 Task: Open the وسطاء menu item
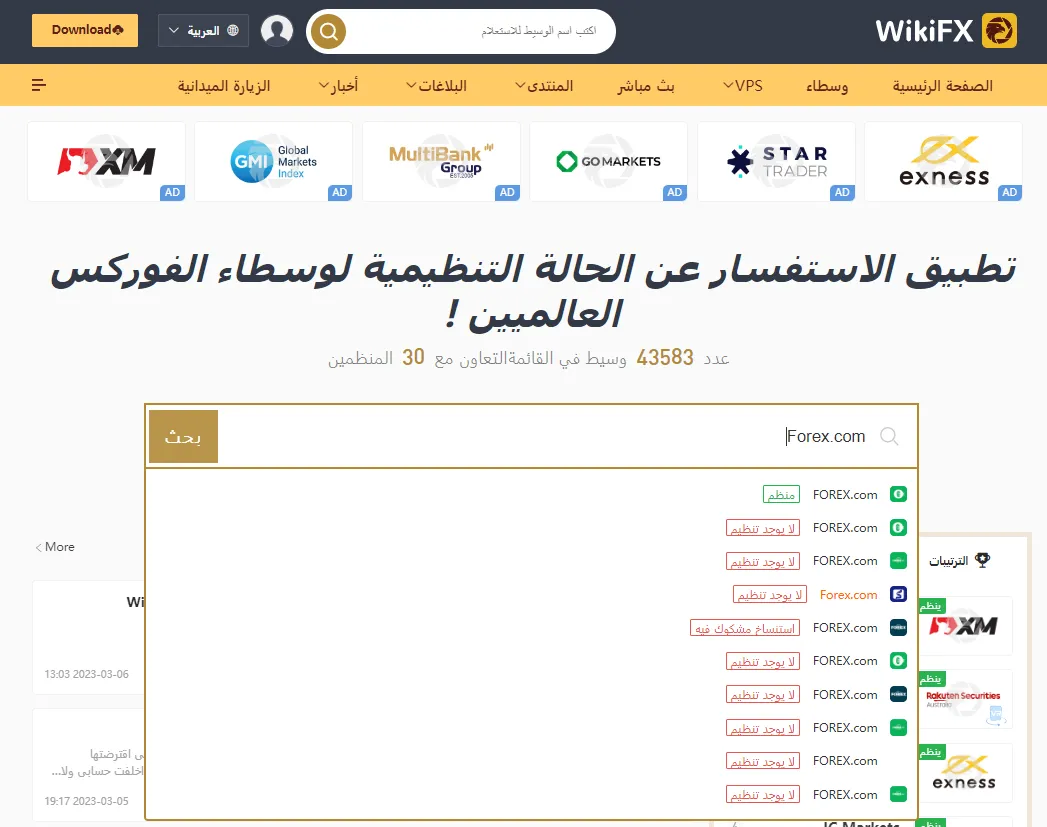(x=827, y=85)
